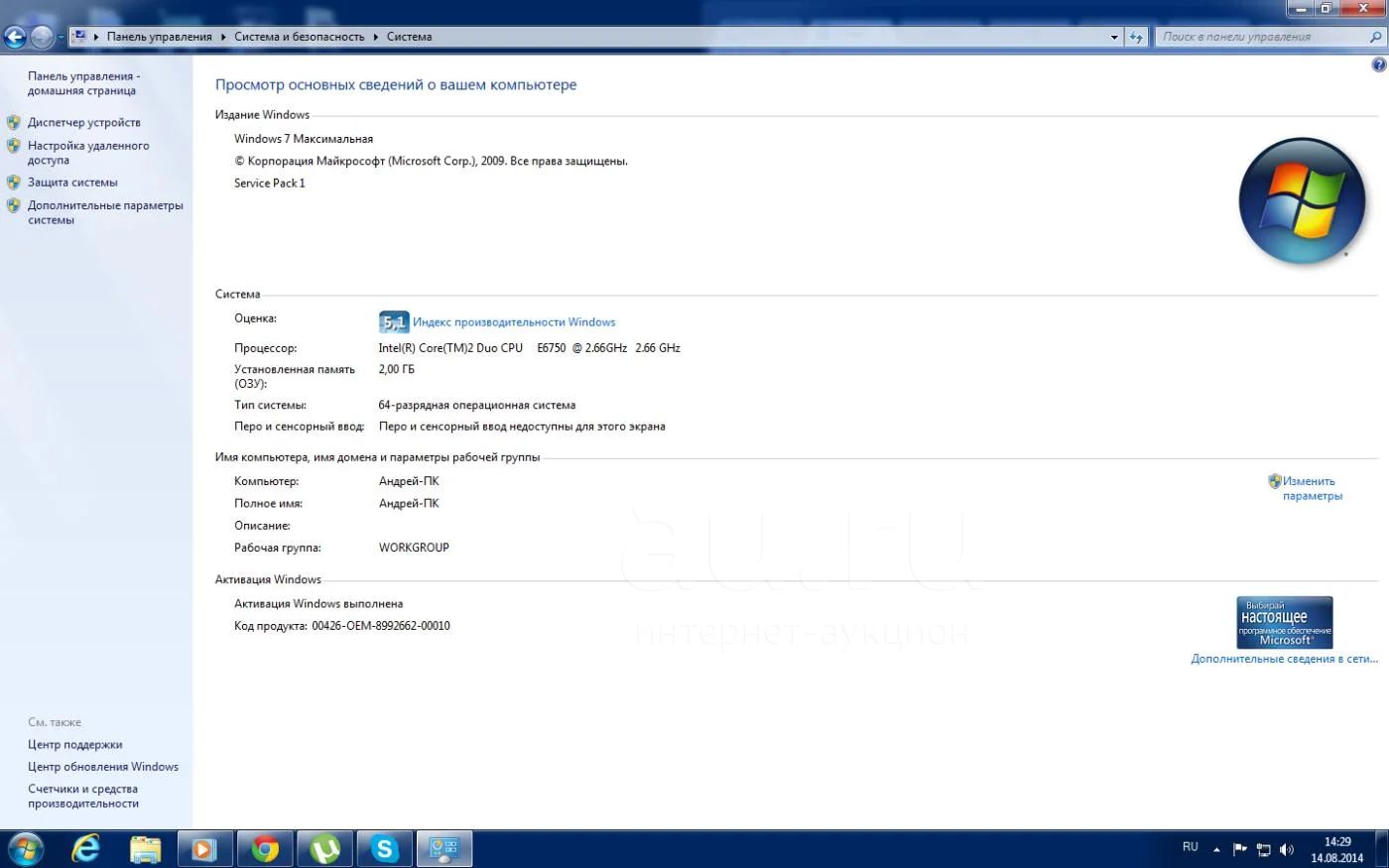Open 'Дополнительные сведения в сети' link
This screenshot has height=868, width=1389.
coord(1284,659)
